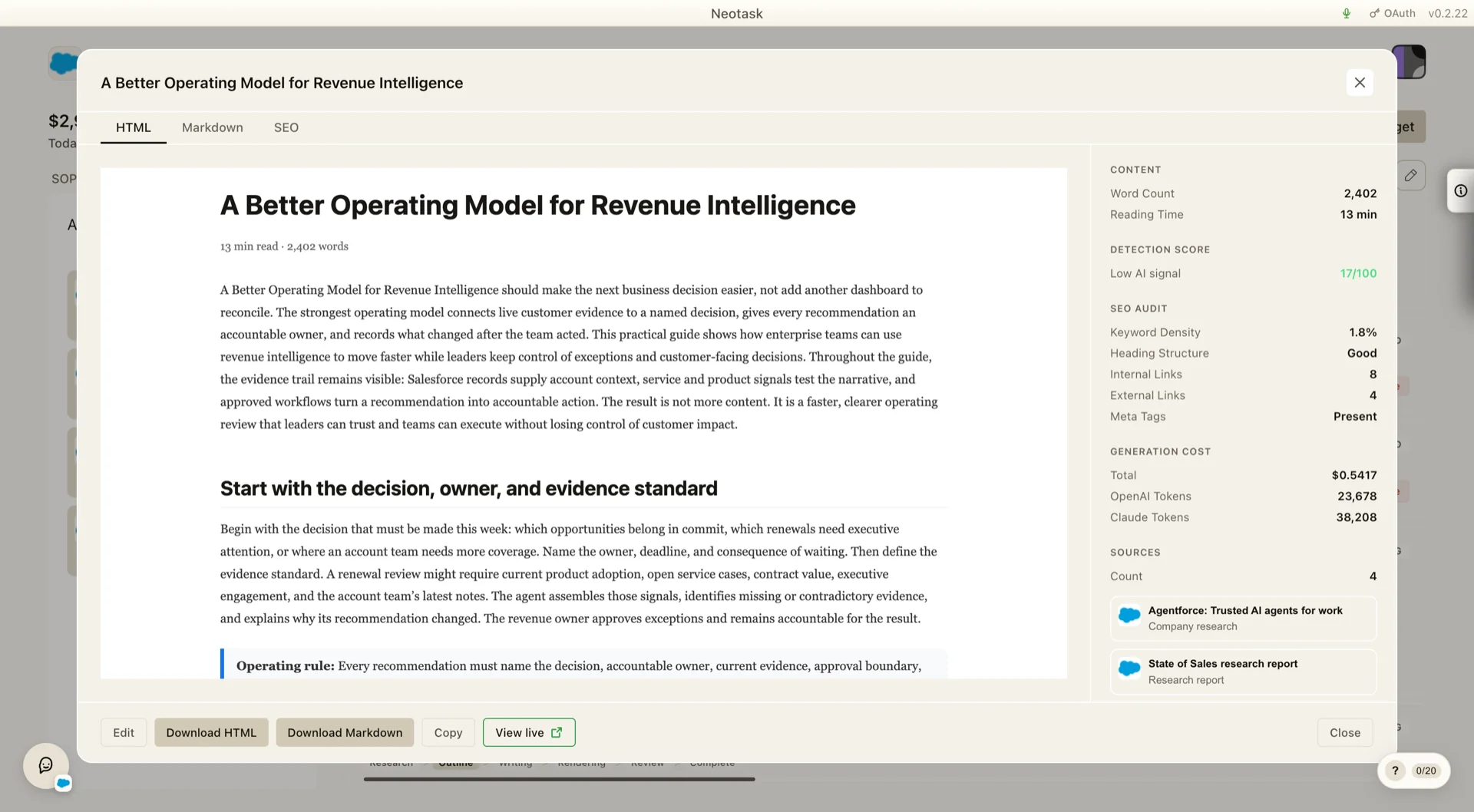Download the article as HTML

[211, 732]
